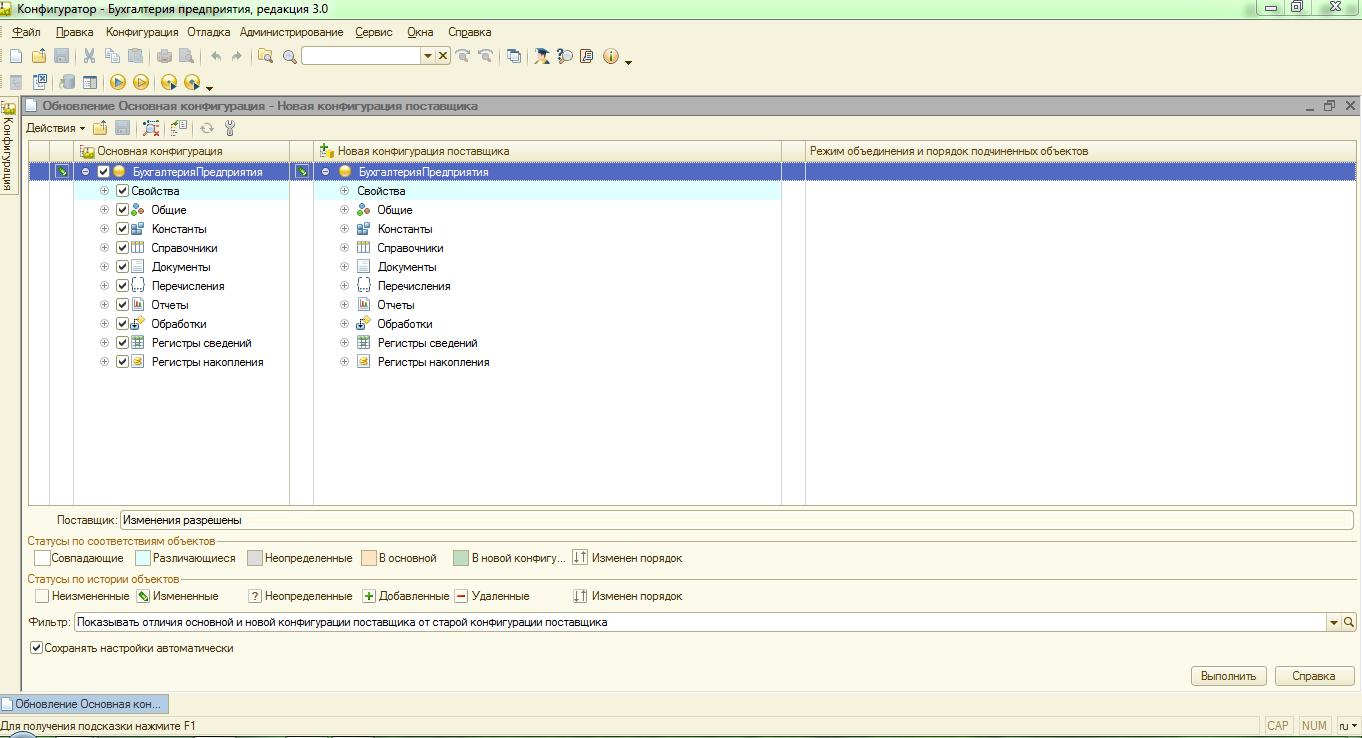The height and width of the screenshot is (738, 1362).
Task: Open global search with the folder-magnifier icon
Action: (x=265, y=57)
